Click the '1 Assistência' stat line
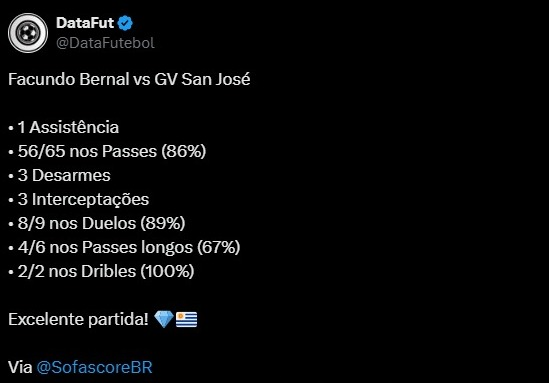 tap(64, 127)
